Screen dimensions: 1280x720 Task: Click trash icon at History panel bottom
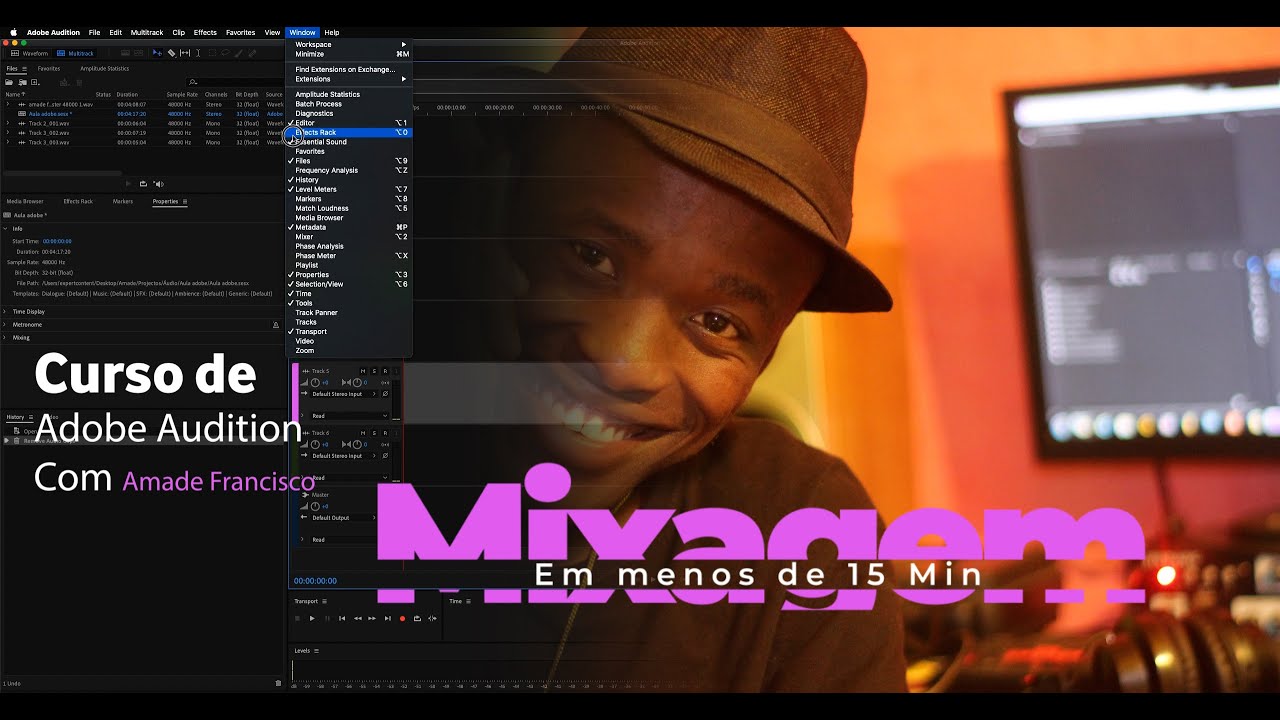278,683
